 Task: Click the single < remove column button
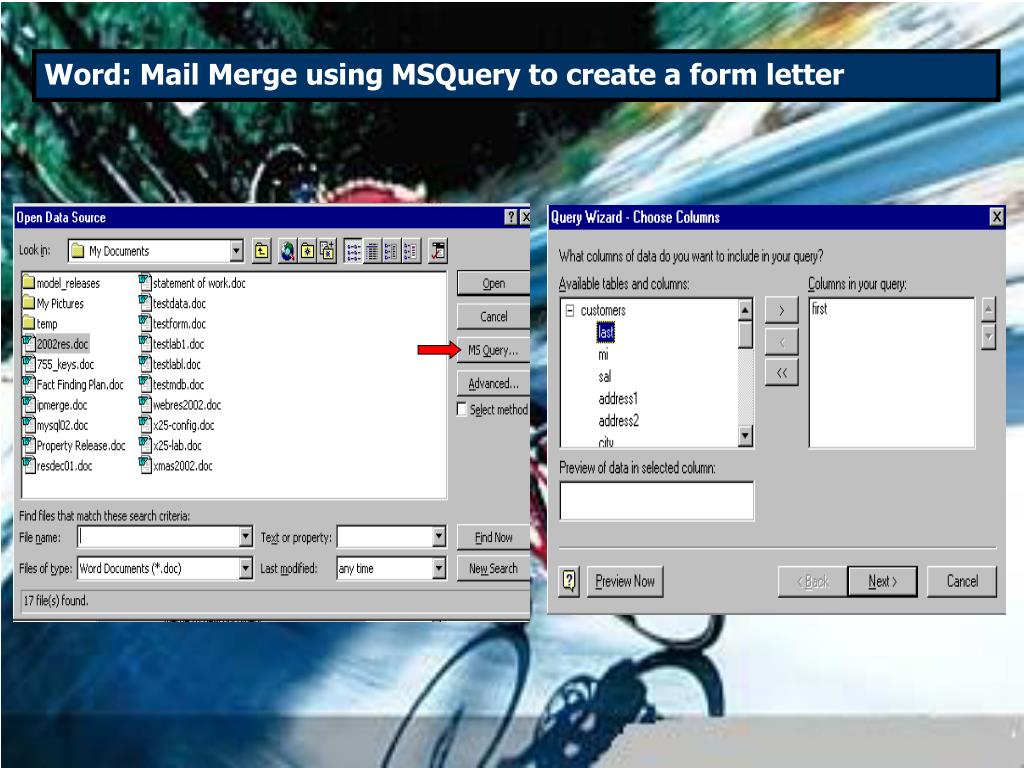click(x=782, y=342)
